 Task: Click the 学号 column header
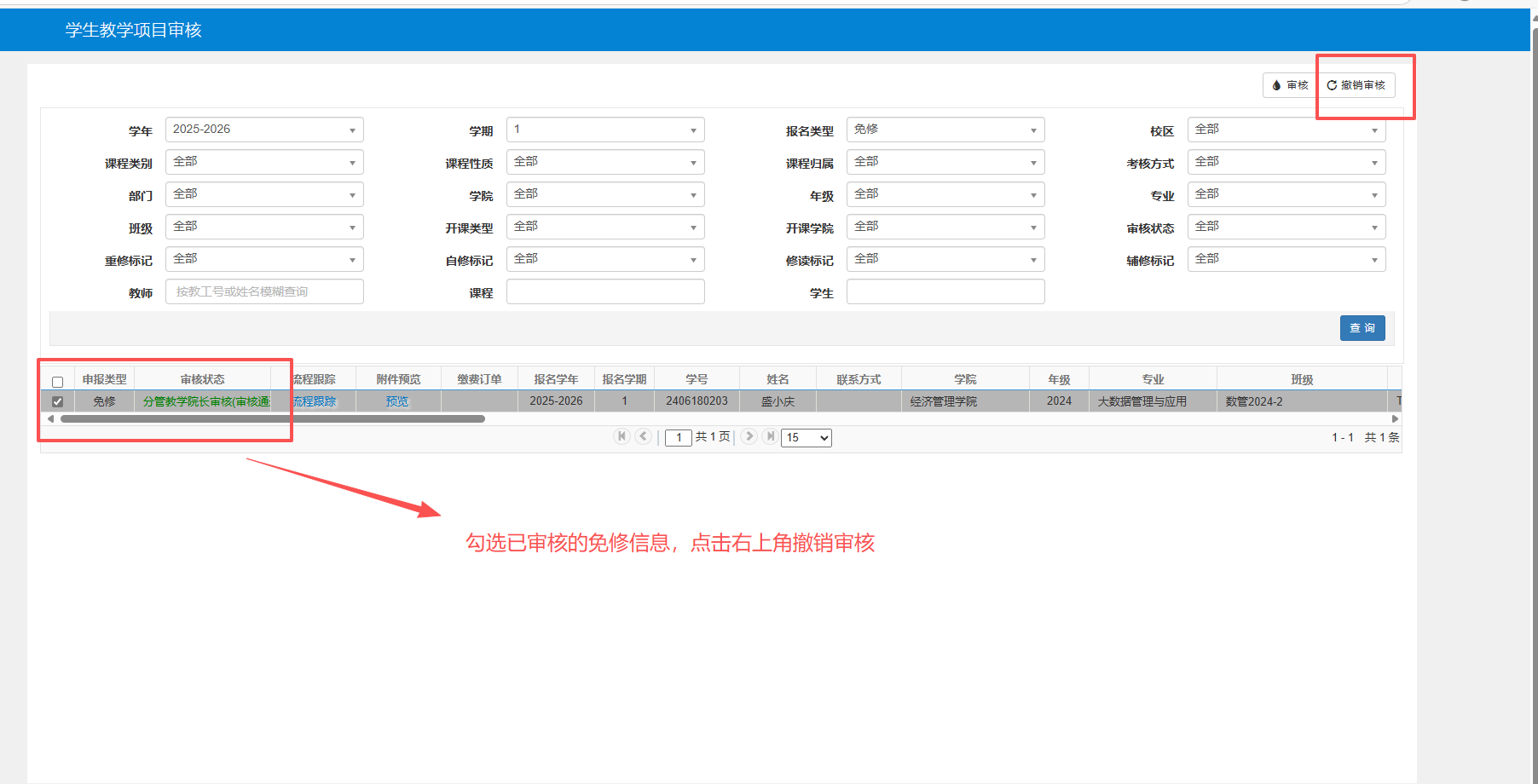click(697, 379)
